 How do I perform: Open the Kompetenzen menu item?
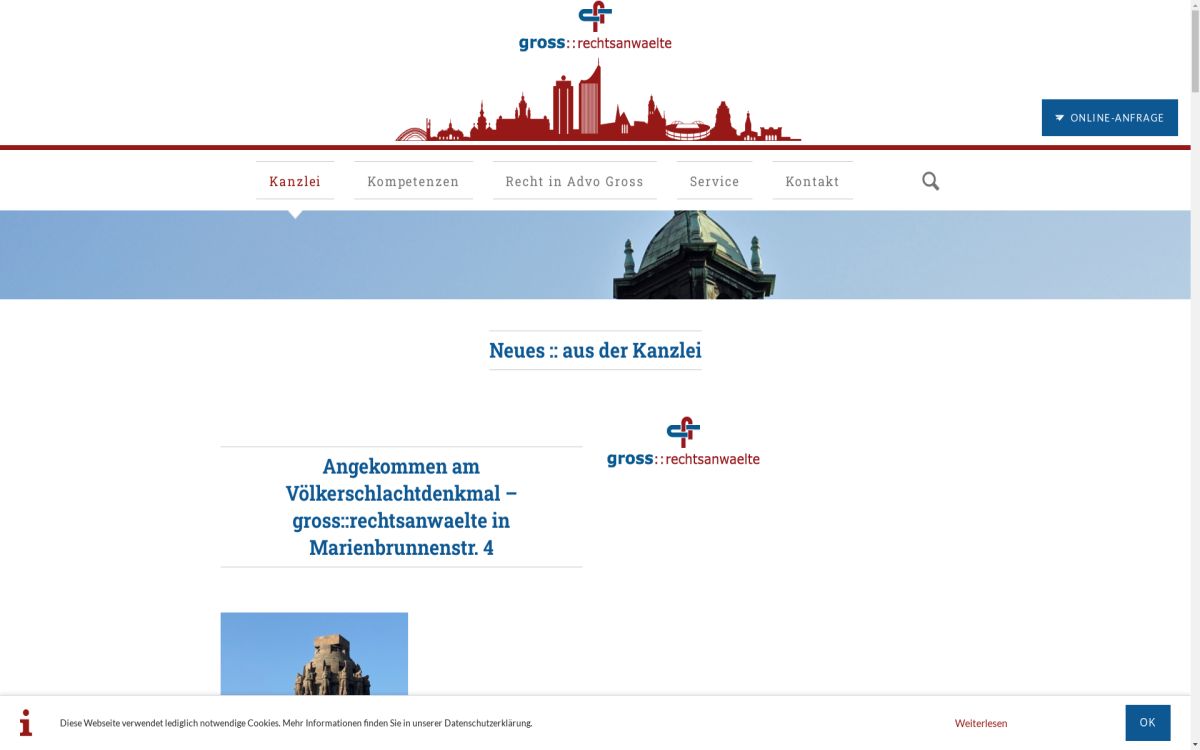click(413, 180)
